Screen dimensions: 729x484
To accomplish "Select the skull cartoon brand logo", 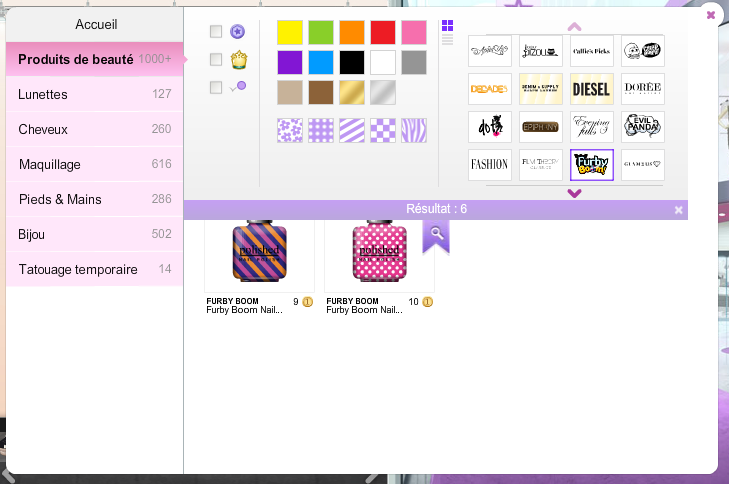I will tap(643, 51).
